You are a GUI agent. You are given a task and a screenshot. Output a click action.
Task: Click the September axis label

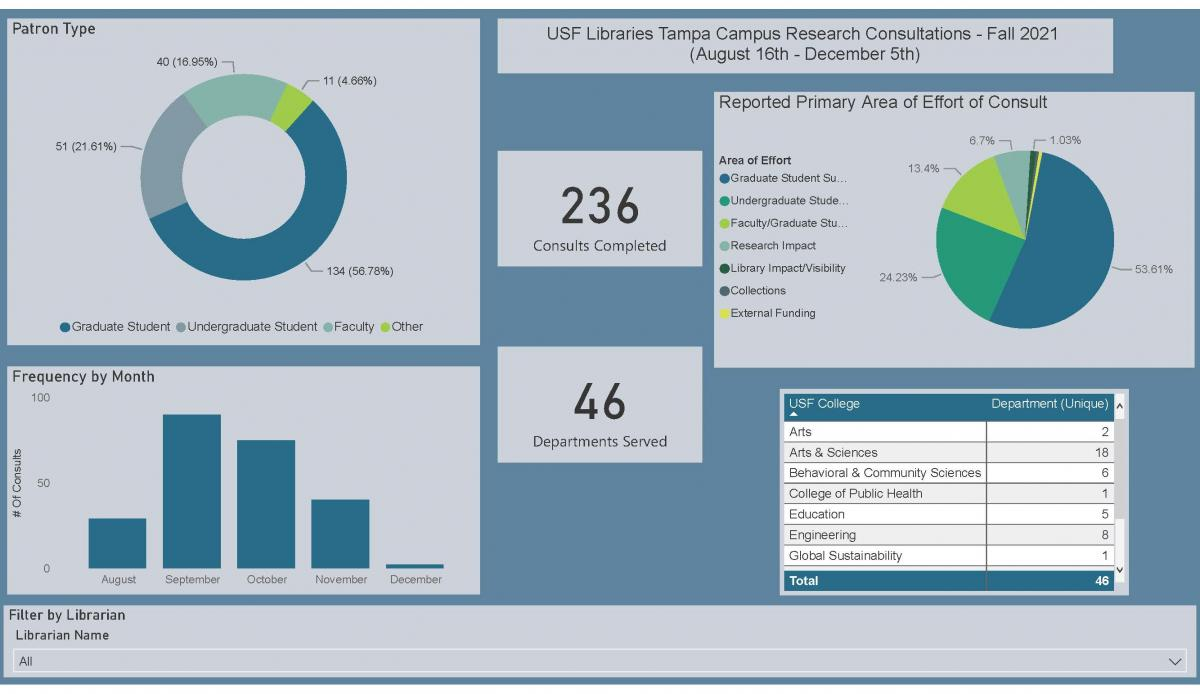pyautogui.click(x=193, y=579)
